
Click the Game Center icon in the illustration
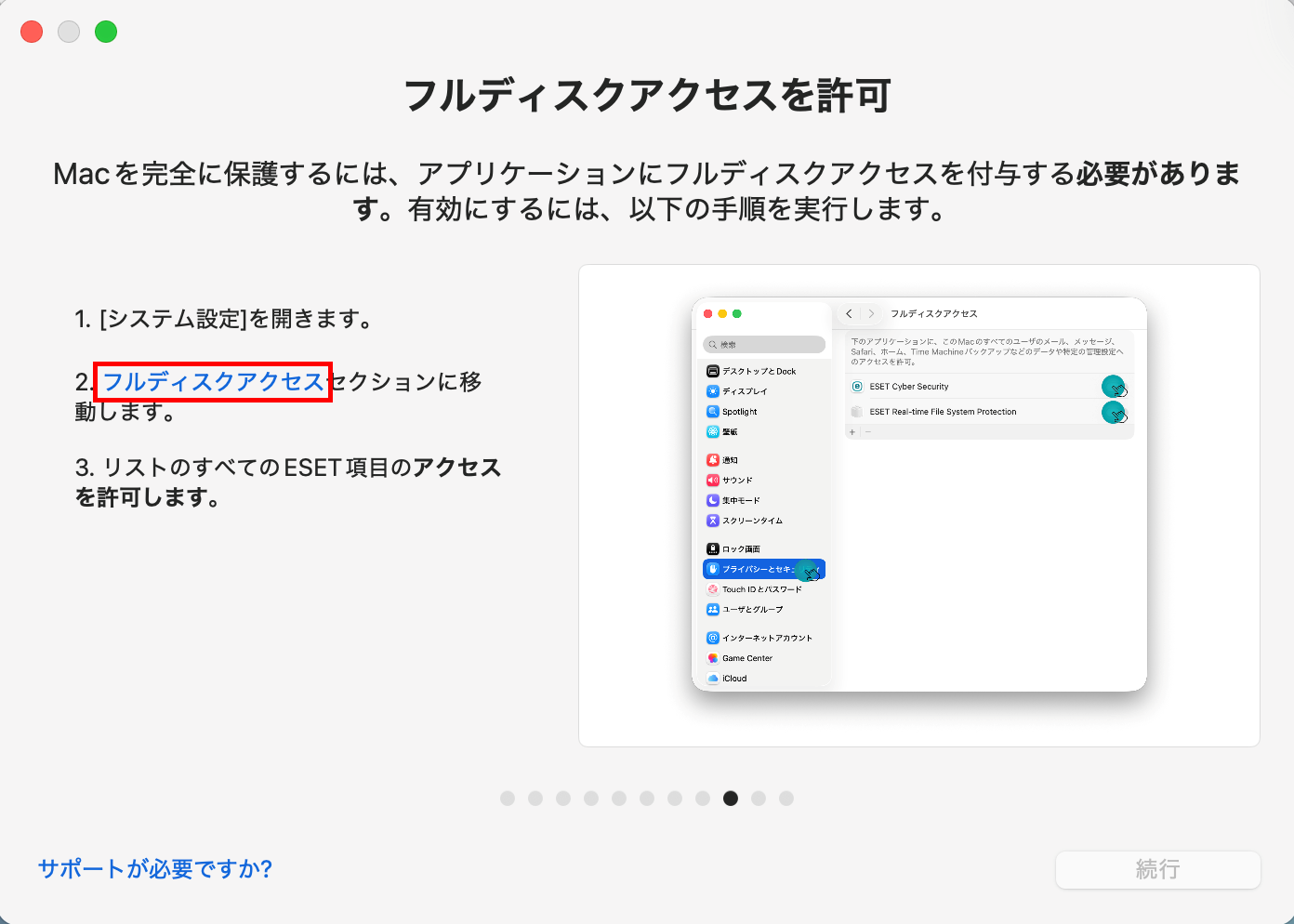click(x=713, y=658)
